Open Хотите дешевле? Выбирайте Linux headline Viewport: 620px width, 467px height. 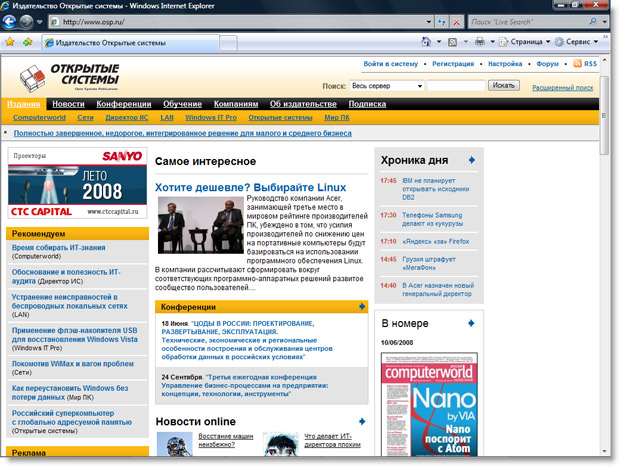tap(250, 187)
